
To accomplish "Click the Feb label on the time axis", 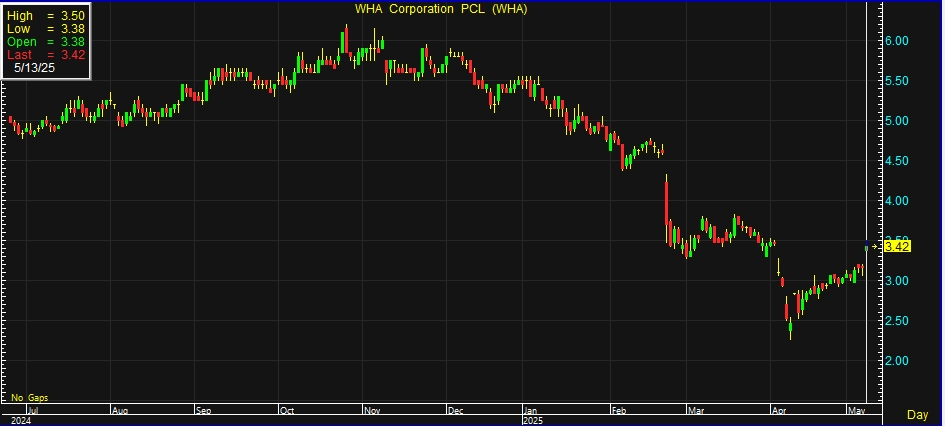I will click(x=621, y=411).
